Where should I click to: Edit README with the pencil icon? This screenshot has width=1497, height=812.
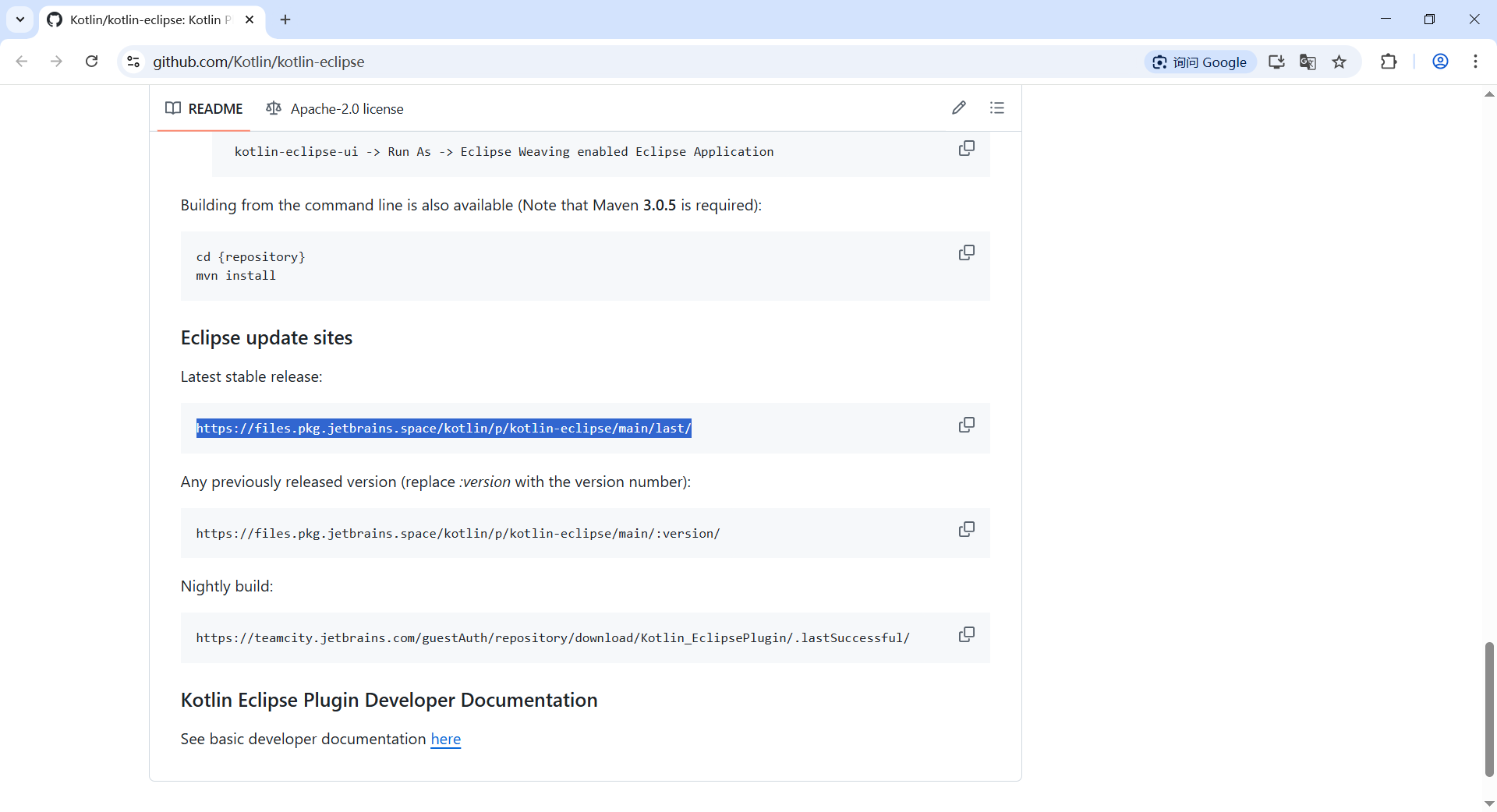[x=959, y=108]
